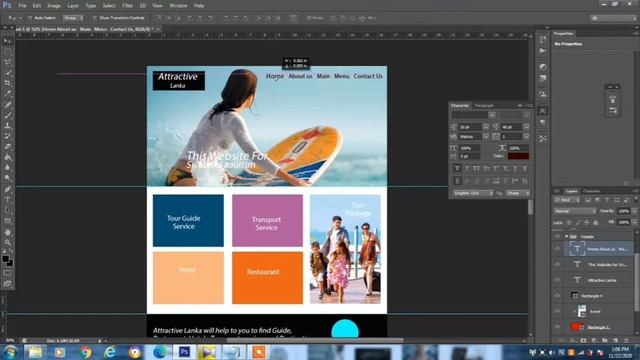Select the Attractive Lanka text layer
The image size is (640, 360).
tap(603, 280)
